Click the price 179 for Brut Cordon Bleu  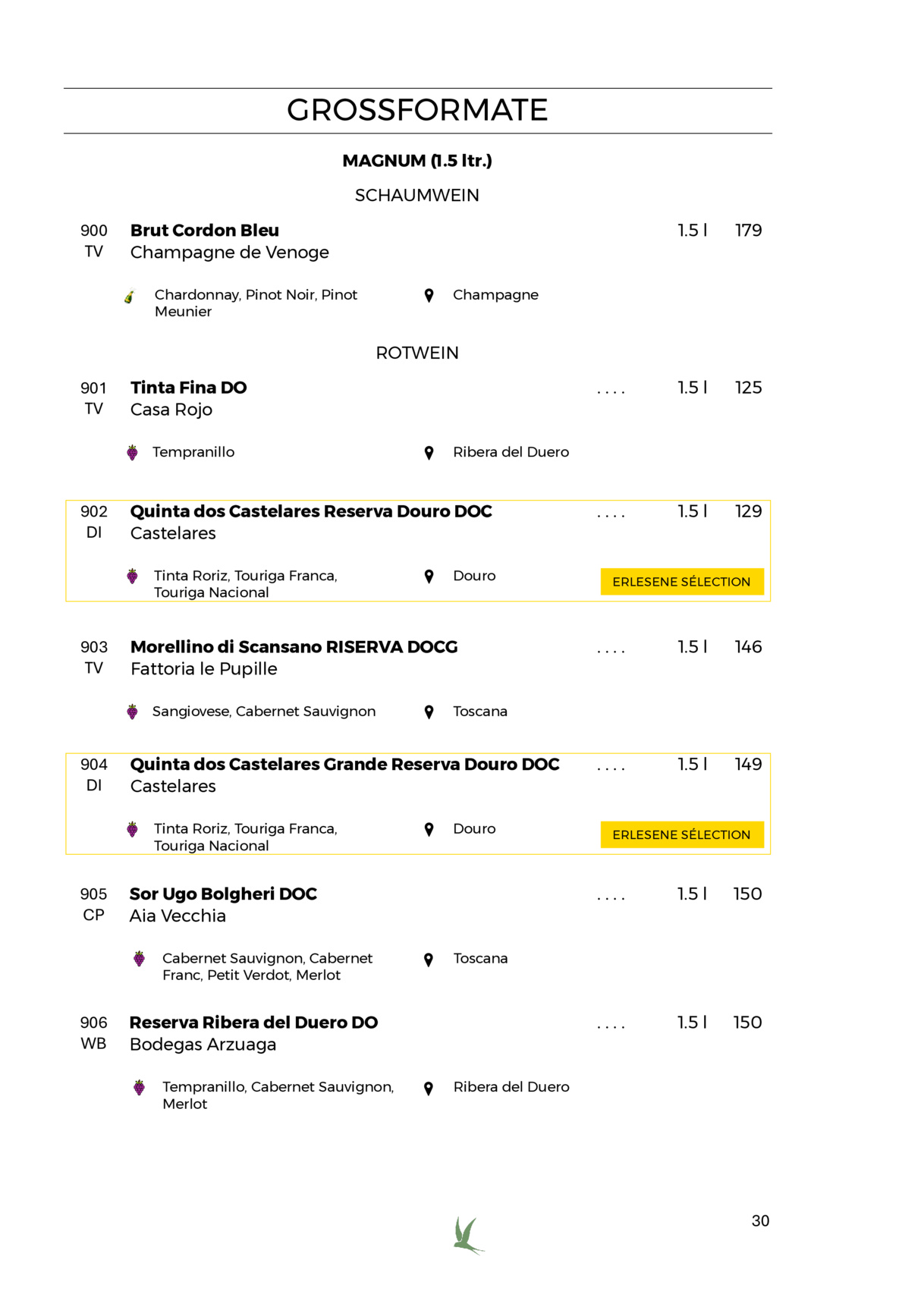tap(748, 231)
